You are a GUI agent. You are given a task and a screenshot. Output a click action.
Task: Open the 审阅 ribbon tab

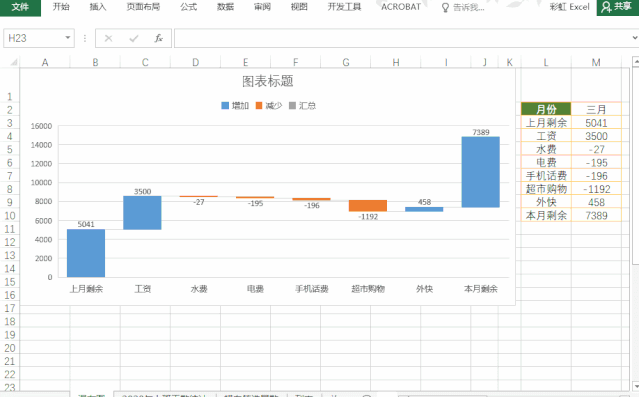click(x=262, y=7)
